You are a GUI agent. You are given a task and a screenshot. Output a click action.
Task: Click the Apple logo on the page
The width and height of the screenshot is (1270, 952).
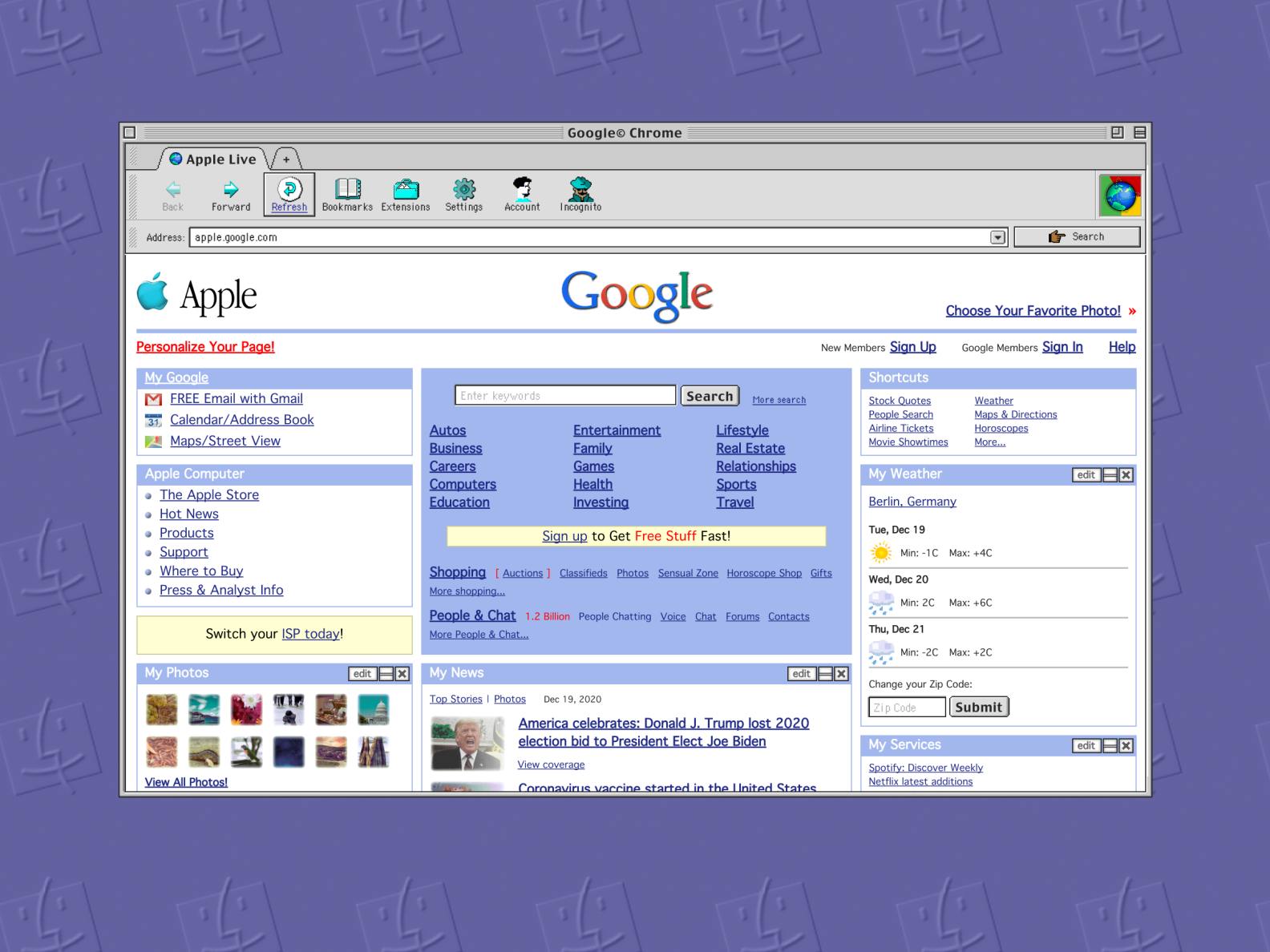(x=152, y=292)
